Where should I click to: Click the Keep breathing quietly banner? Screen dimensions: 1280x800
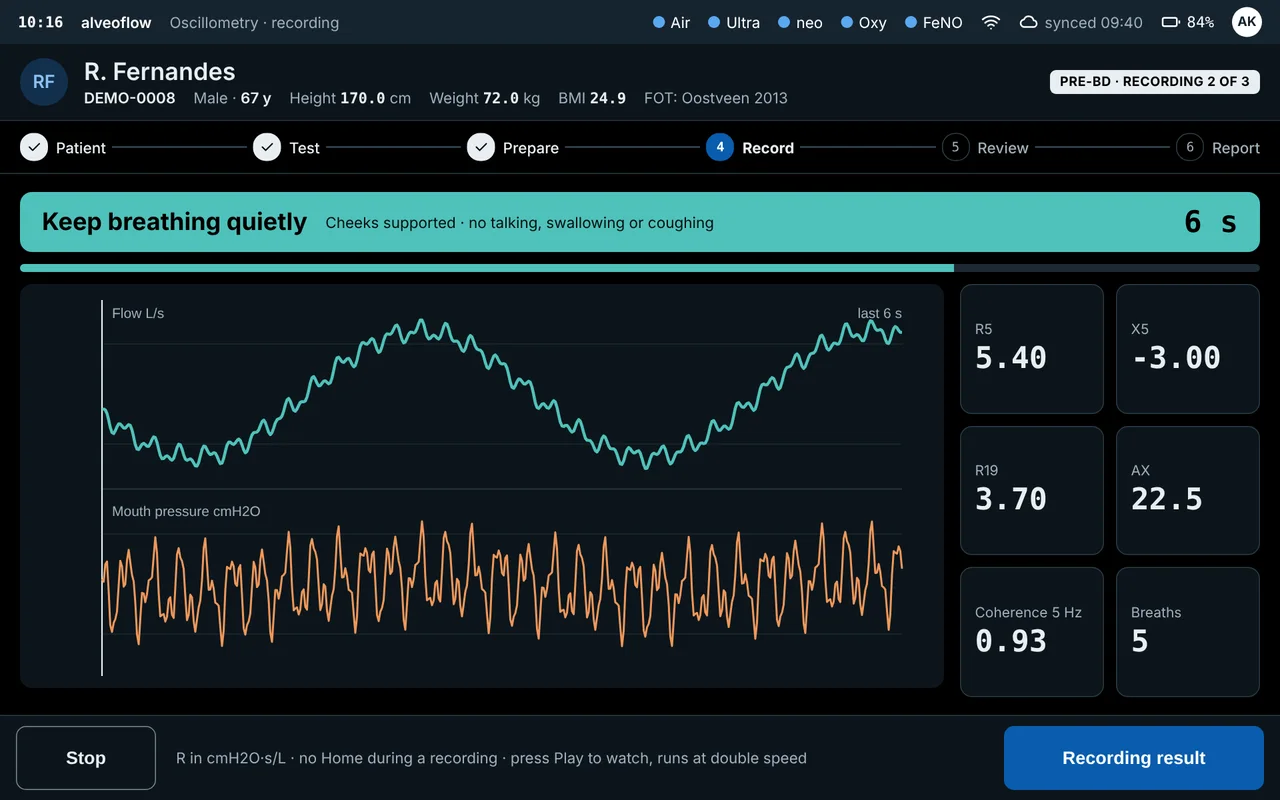[x=640, y=222]
